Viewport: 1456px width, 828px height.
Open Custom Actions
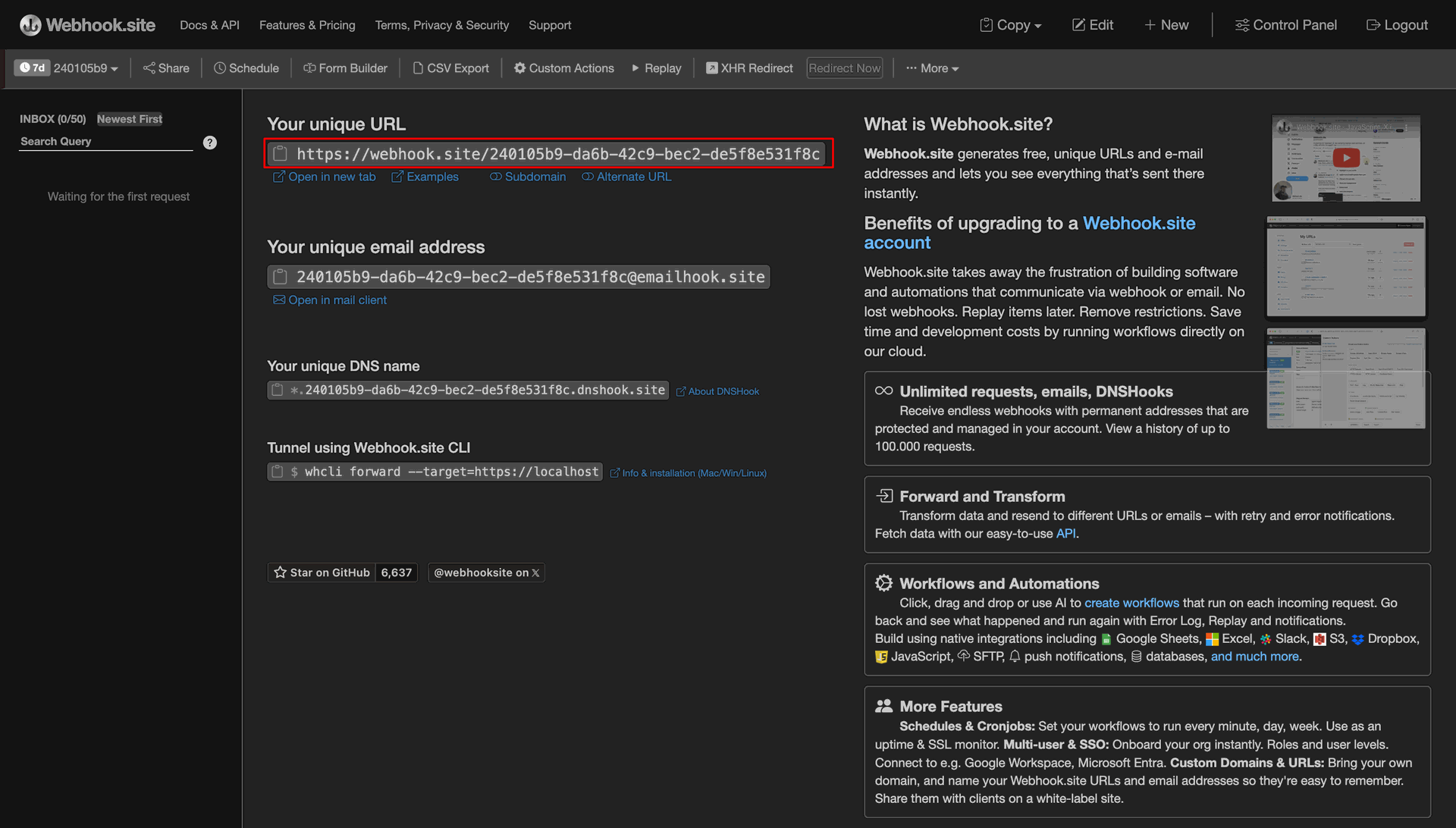[564, 68]
